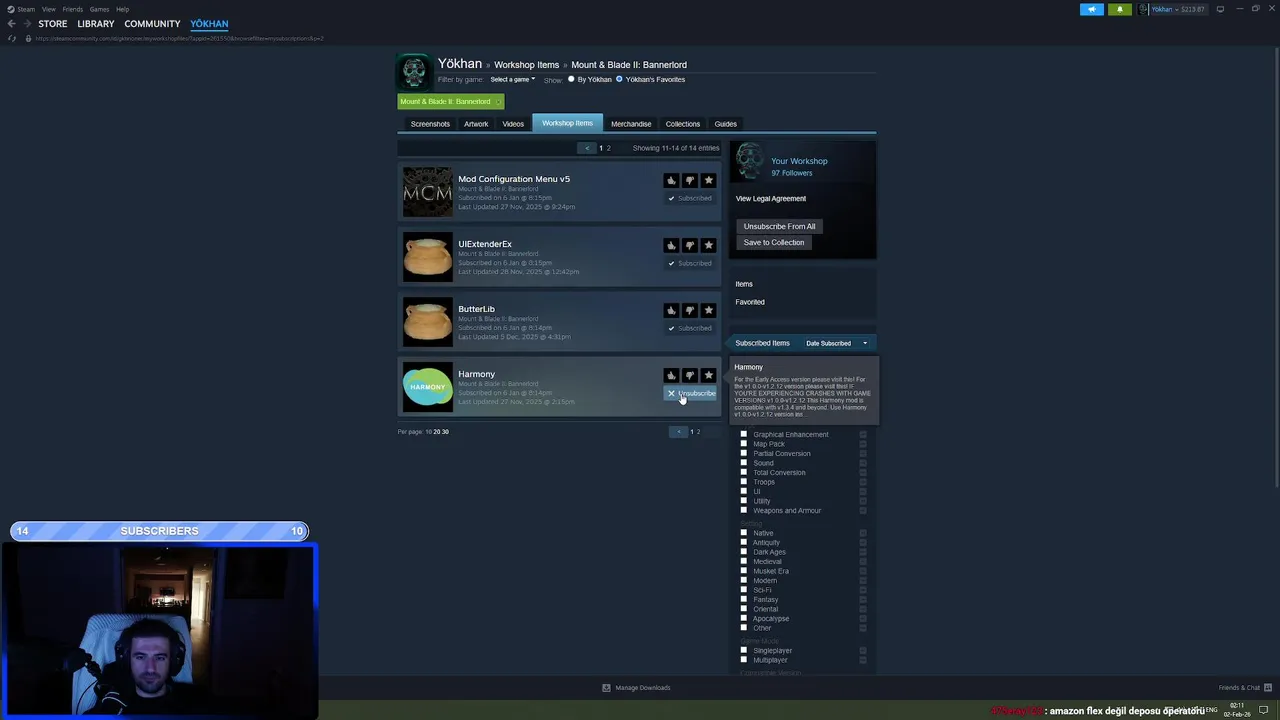Open View Legal Agreement link
The height and width of the screenshot is (720, 1280).
771,198
